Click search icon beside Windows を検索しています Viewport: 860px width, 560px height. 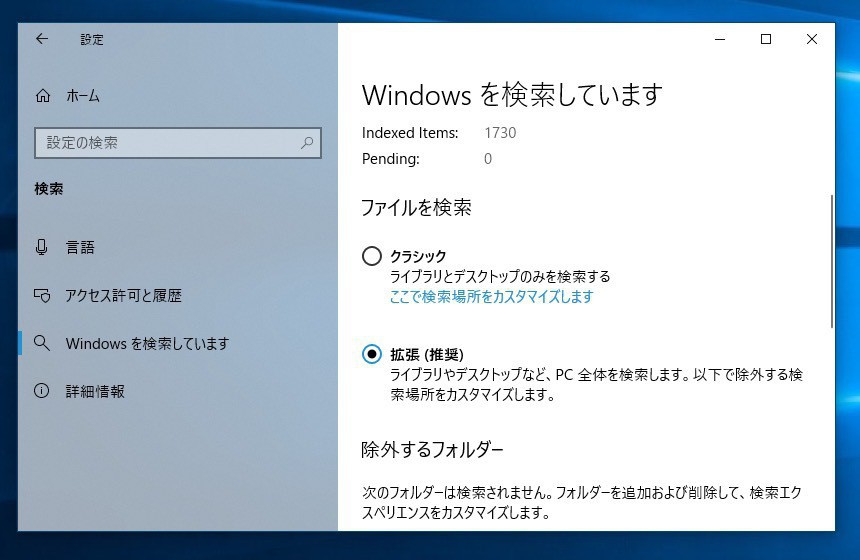[42, 343]
